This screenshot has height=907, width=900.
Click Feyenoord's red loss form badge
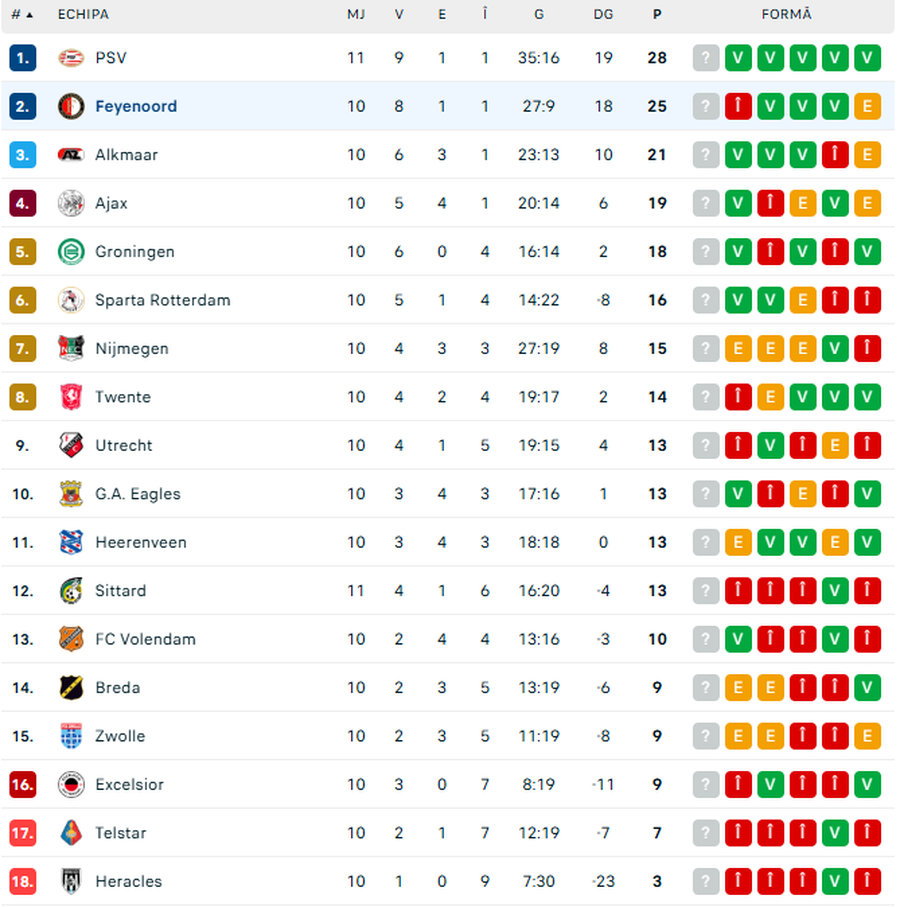click(x=738, y=106)
